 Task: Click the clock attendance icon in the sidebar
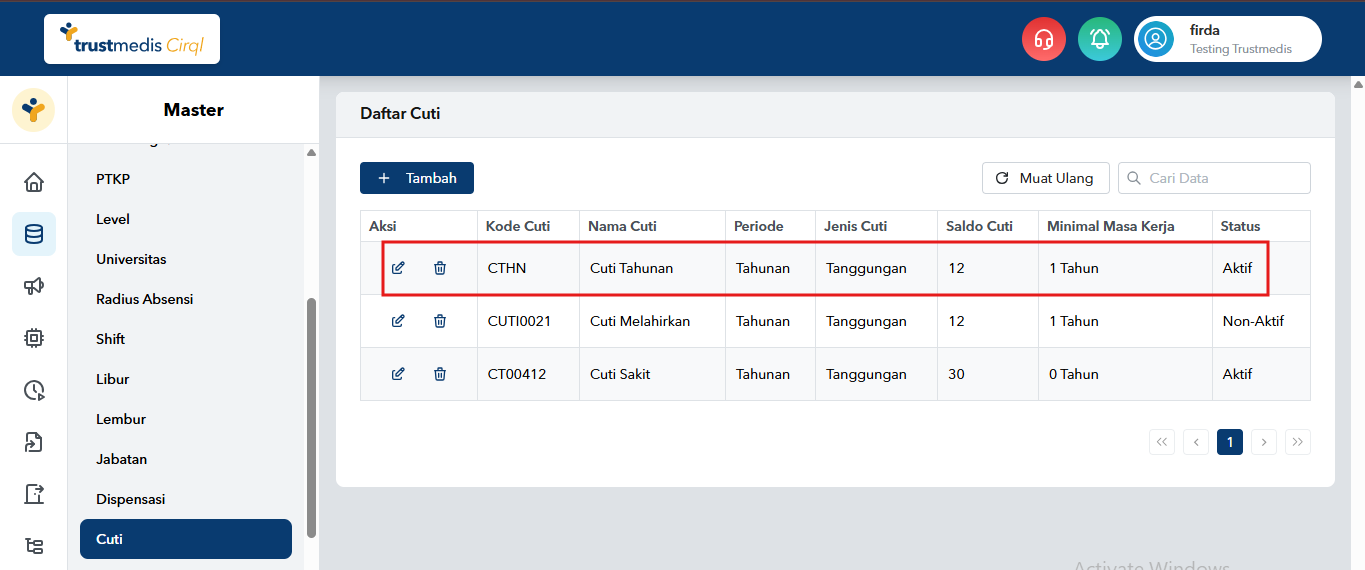pyautogui.click(x=34, y=390)
